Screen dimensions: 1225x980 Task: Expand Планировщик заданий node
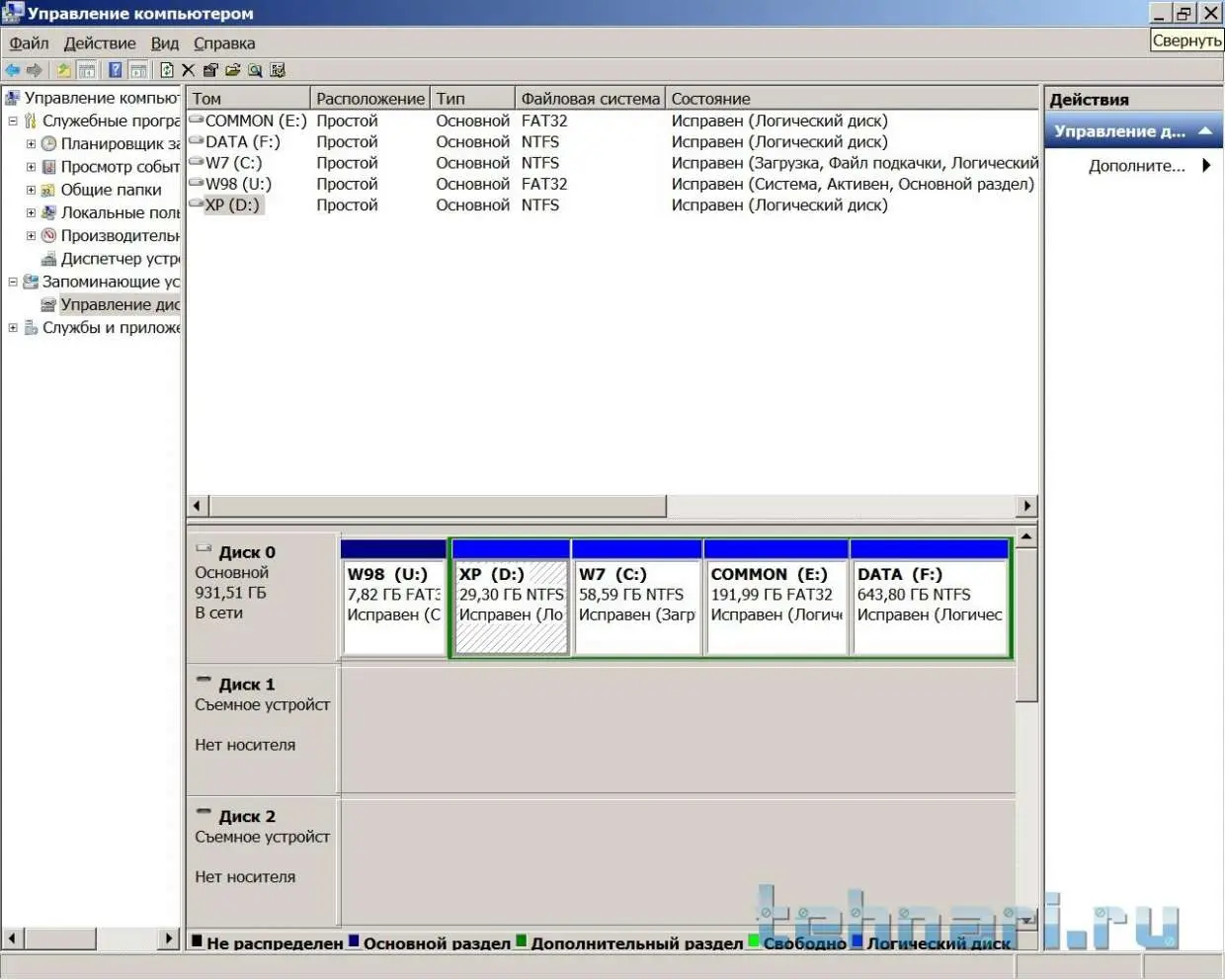[31, 143]
